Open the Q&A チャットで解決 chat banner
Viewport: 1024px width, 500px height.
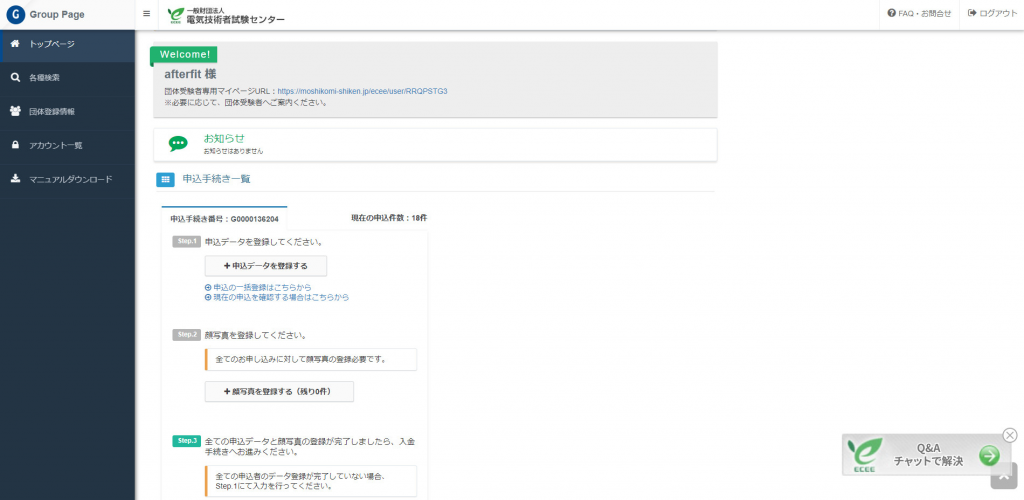920,455
